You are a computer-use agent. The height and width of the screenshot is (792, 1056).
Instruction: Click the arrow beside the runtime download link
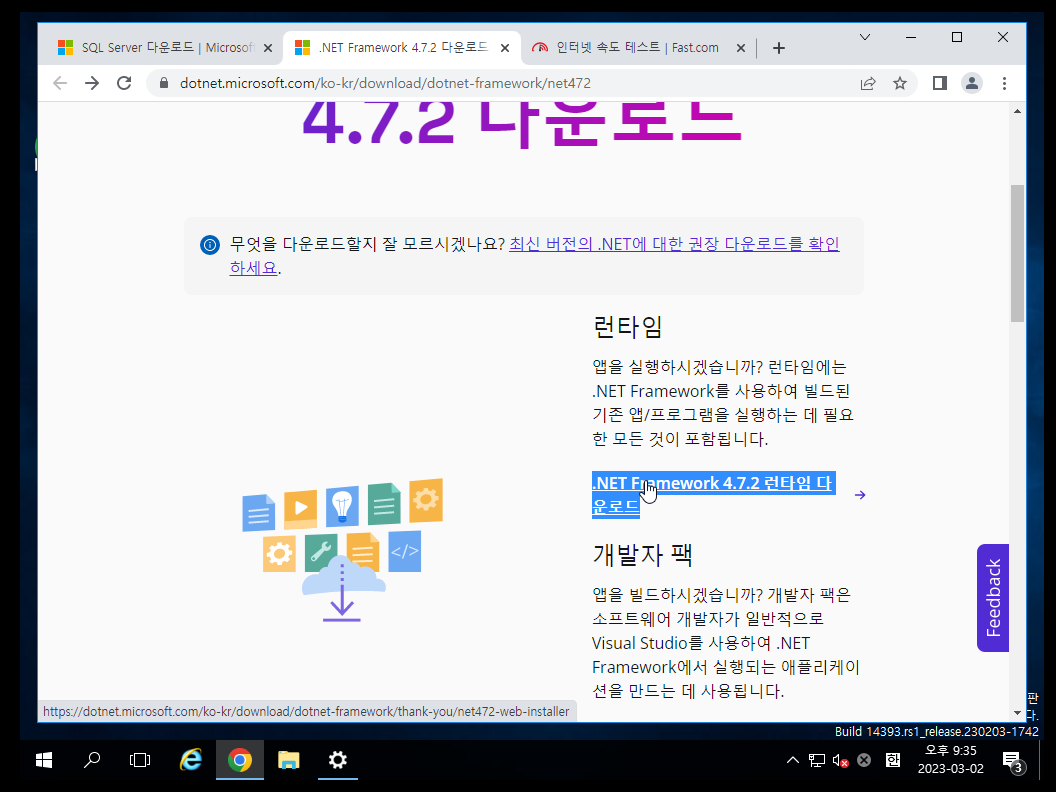(859, 495)
